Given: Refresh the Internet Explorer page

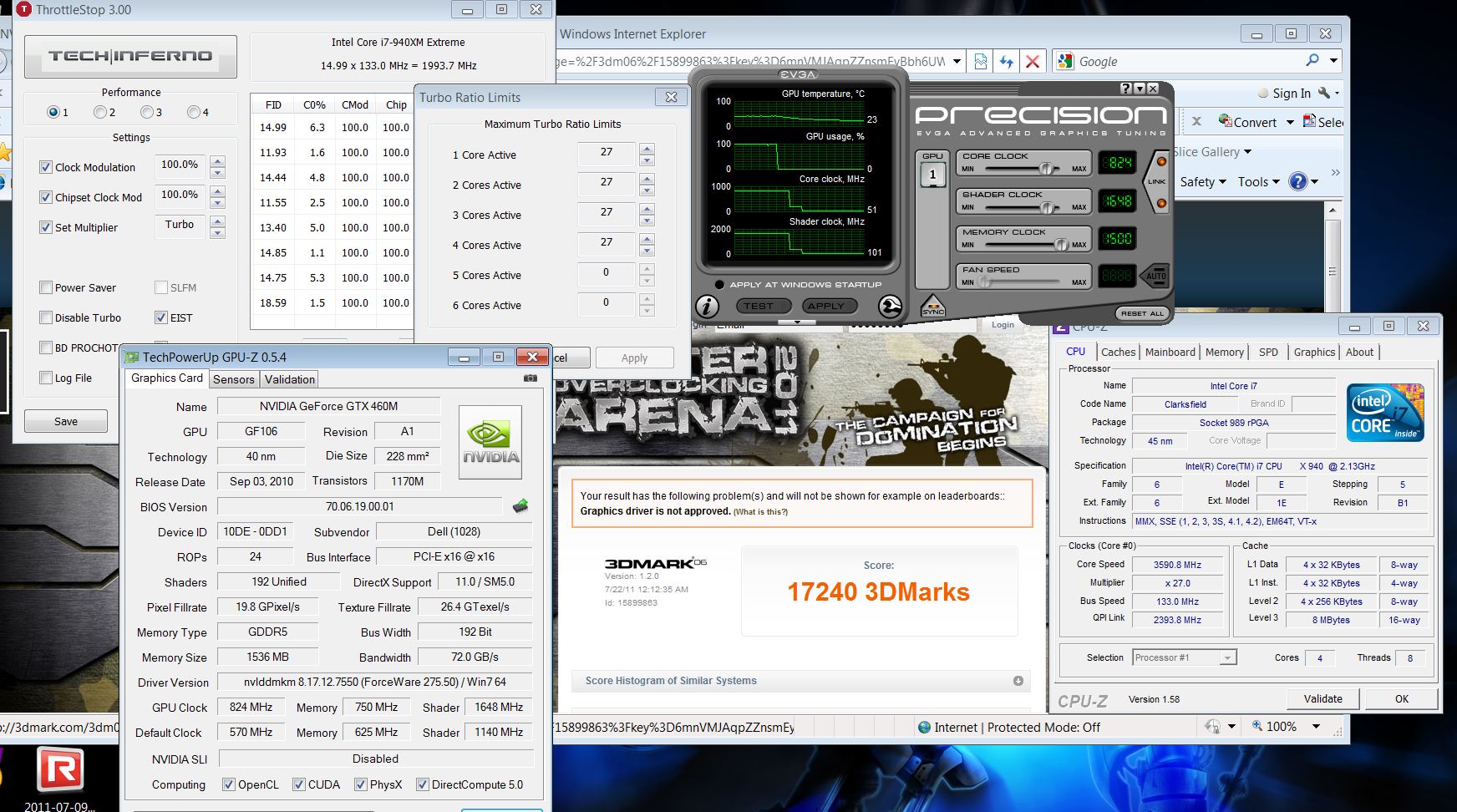Looking at the screenshot, I should tap(1007, 61).
